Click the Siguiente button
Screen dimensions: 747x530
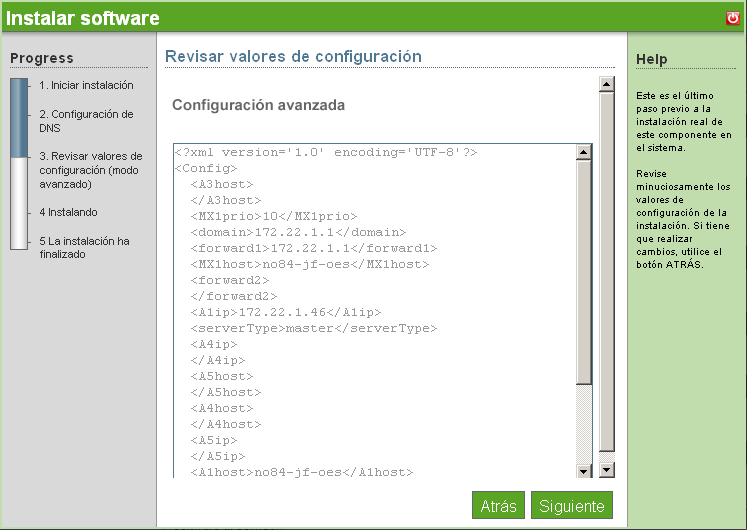point(572,505)
